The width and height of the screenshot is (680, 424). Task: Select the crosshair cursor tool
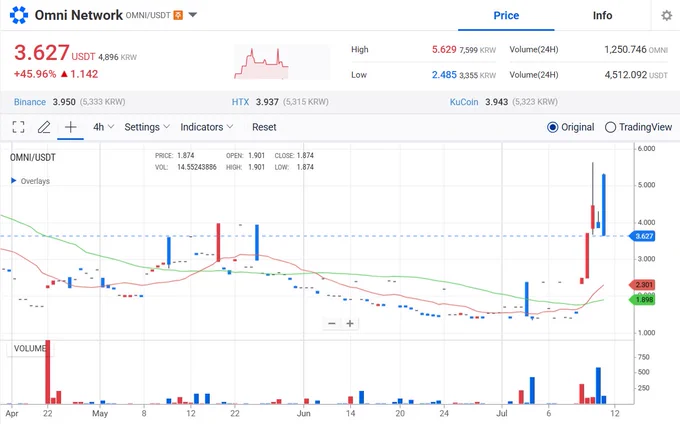[71, 127]
